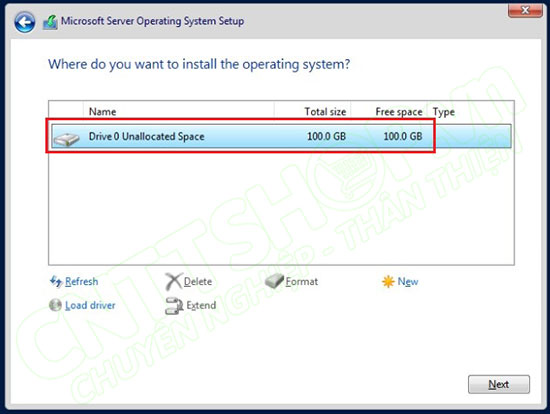Click the hard drive icon for Drive 0
Image resolution: width=550 pixels, height=414 pixels.
tap(66, 139)
